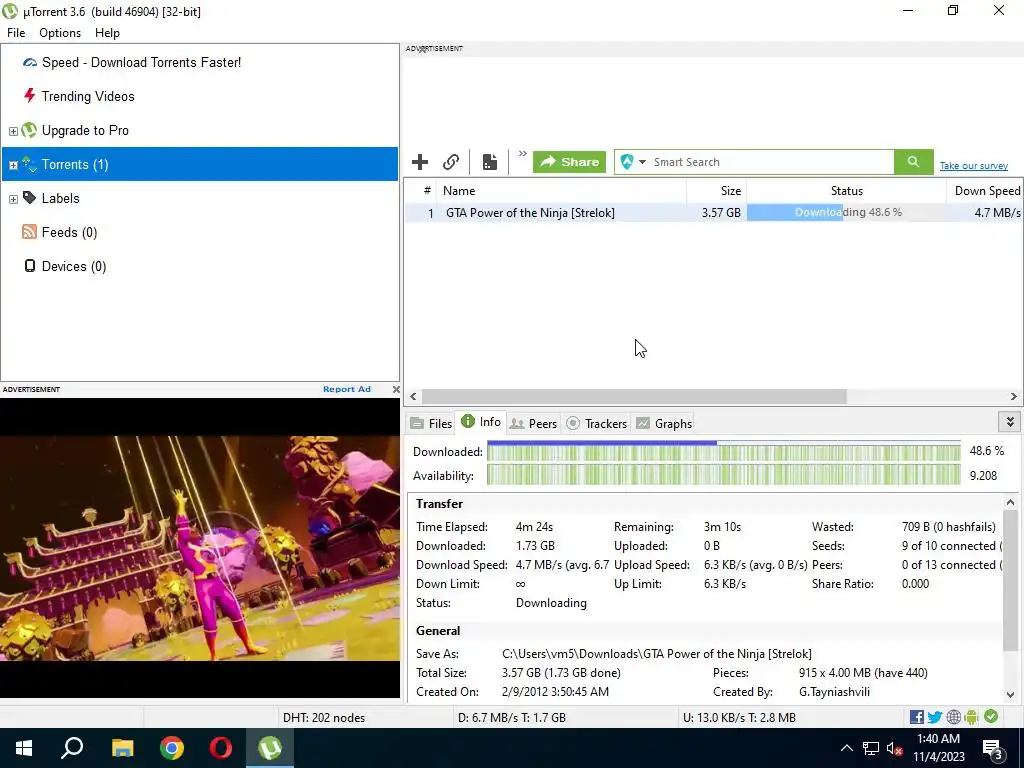Sort torrents by the Size column header
This screenshot has width=1024, height=768.
pyautogui.click(x=716, y=191)
